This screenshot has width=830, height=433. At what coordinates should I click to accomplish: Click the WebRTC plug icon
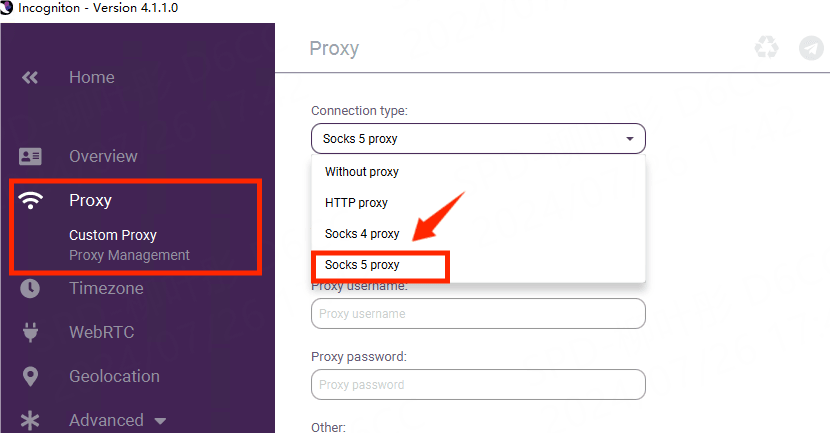click(30, 332)
